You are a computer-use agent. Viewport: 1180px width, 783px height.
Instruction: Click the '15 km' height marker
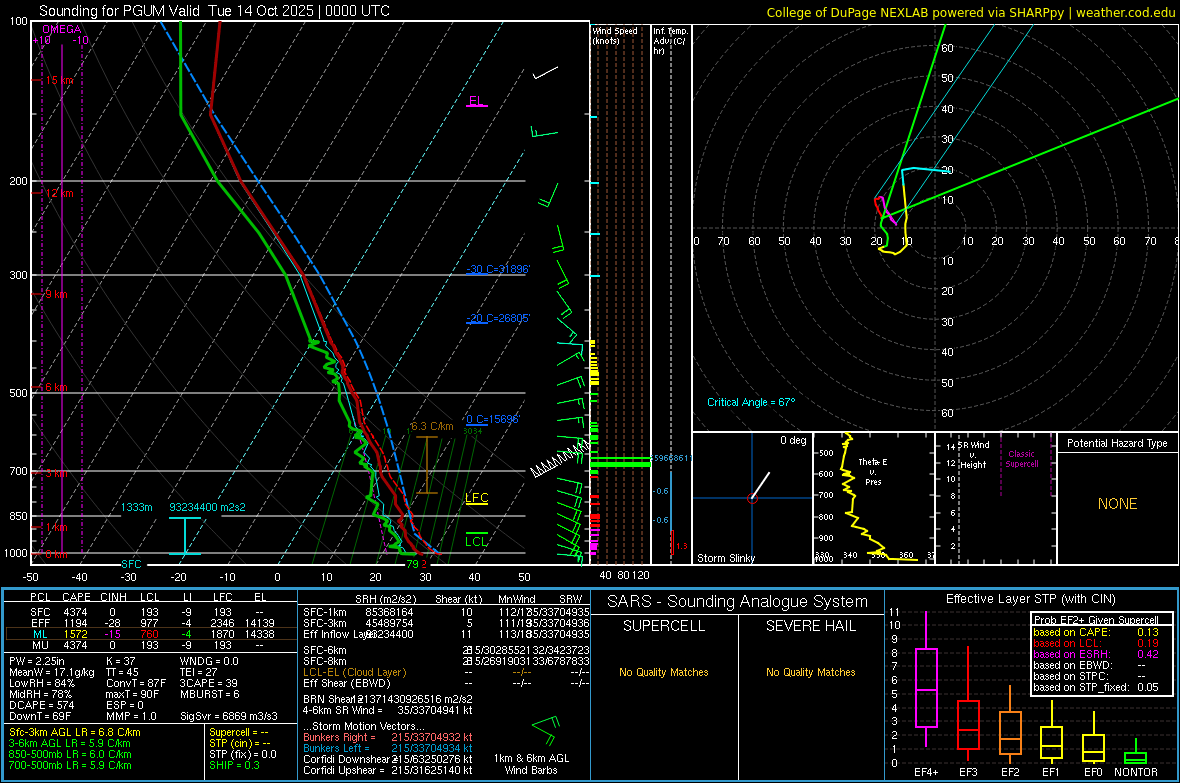point(60,80)
